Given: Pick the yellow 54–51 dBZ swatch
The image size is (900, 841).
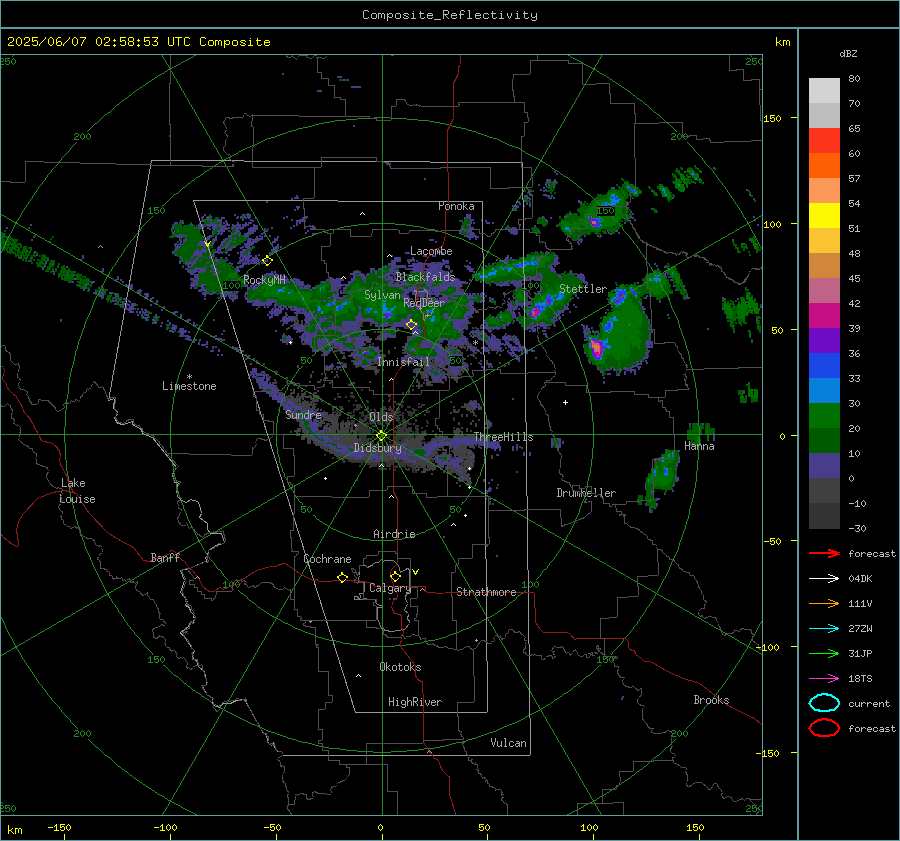Looking at the screenshot, I should coord(824,216).
